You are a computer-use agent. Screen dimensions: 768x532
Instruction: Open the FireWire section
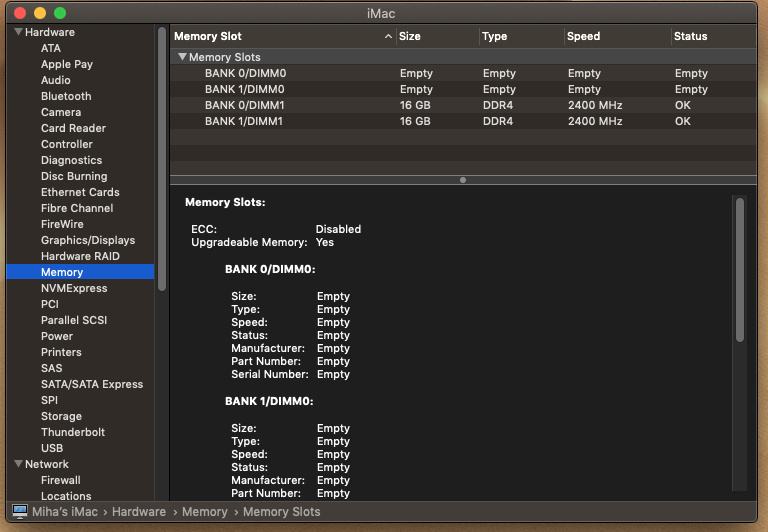[62, 224]
